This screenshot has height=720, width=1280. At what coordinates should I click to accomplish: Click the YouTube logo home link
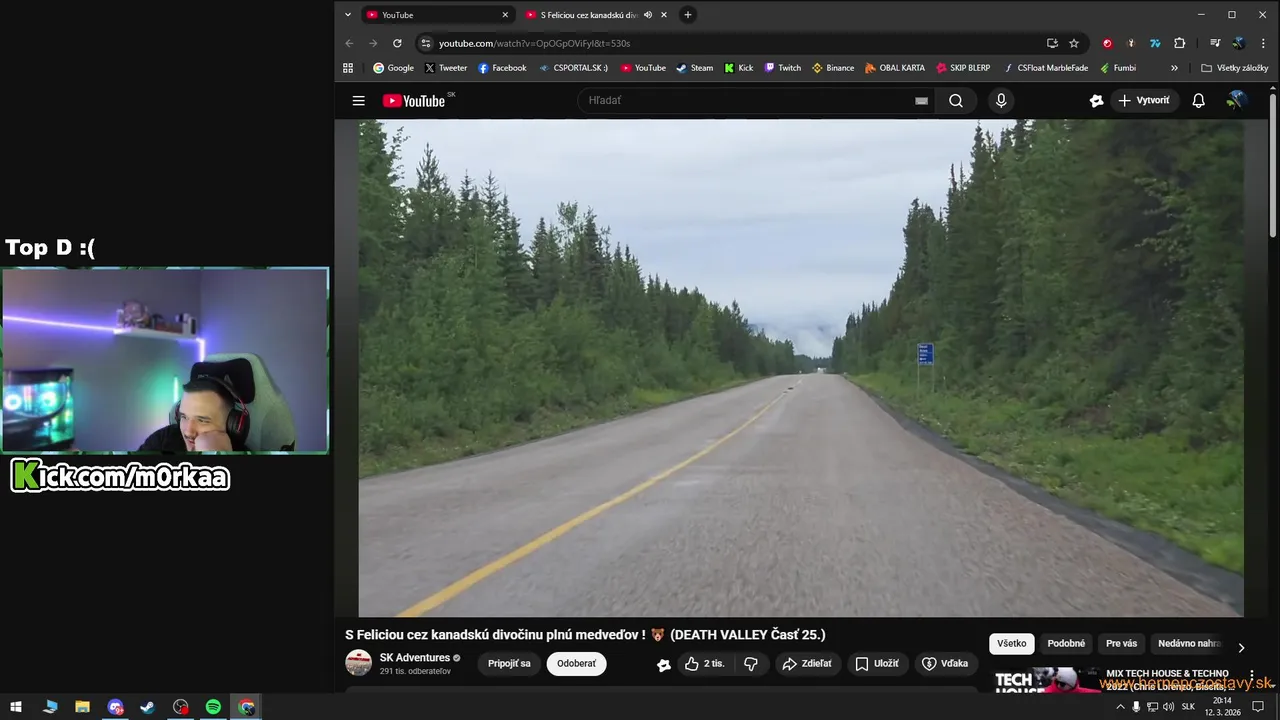tap(414, 101)
